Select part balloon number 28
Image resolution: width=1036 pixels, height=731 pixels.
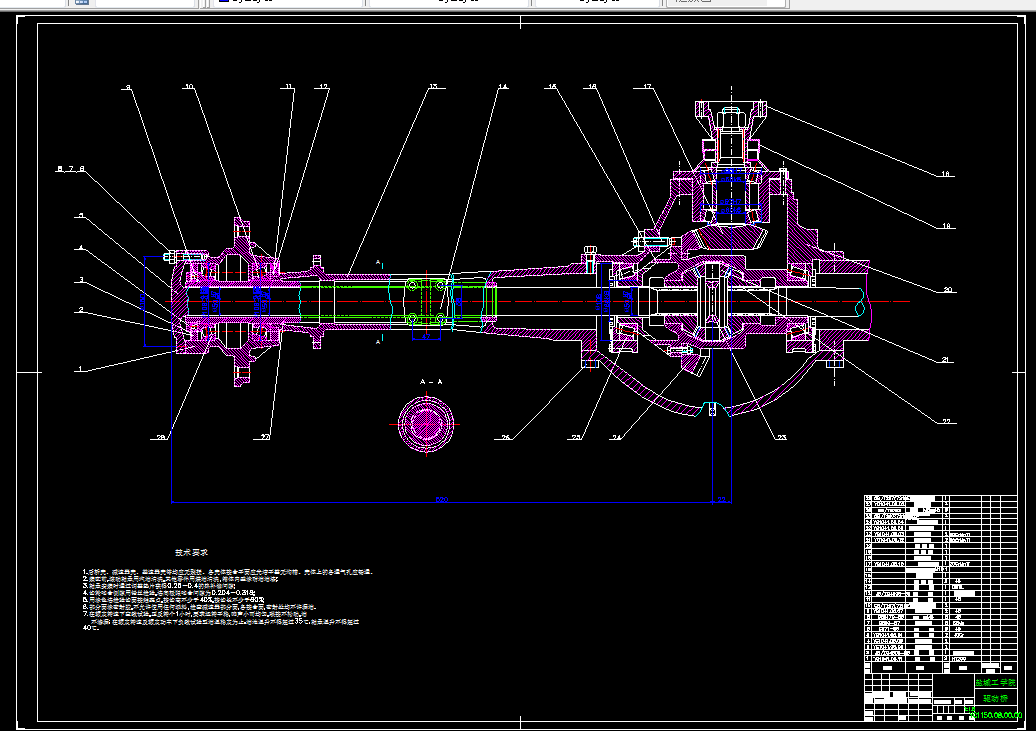click(x=161, y=437)
